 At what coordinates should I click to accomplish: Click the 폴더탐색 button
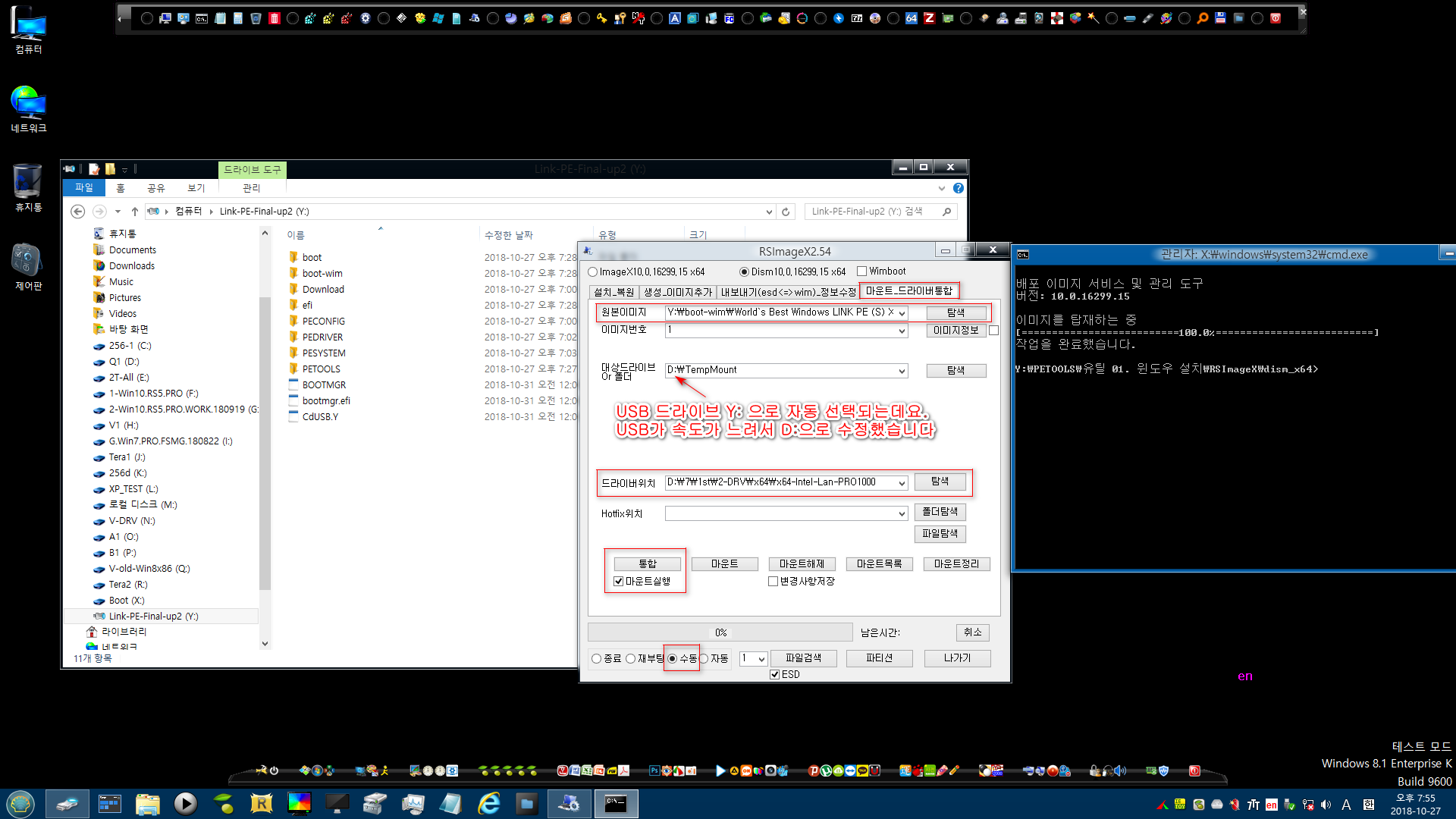[x=940, y=512]
